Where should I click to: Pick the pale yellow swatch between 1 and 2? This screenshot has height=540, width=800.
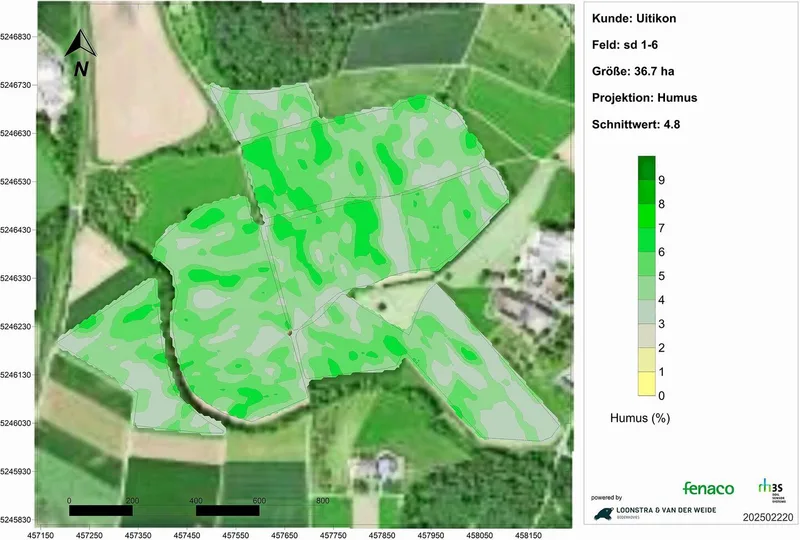click(x=646, y=360)
